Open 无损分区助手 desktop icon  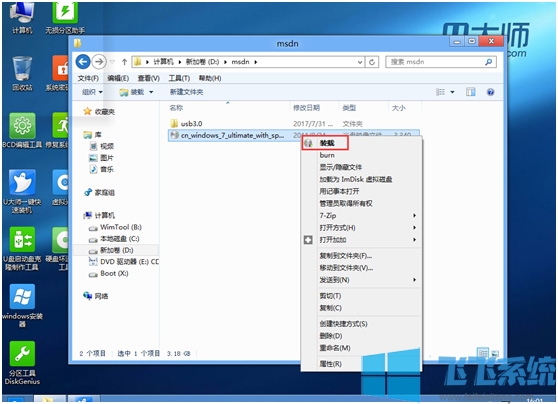[x=65, y=18]
